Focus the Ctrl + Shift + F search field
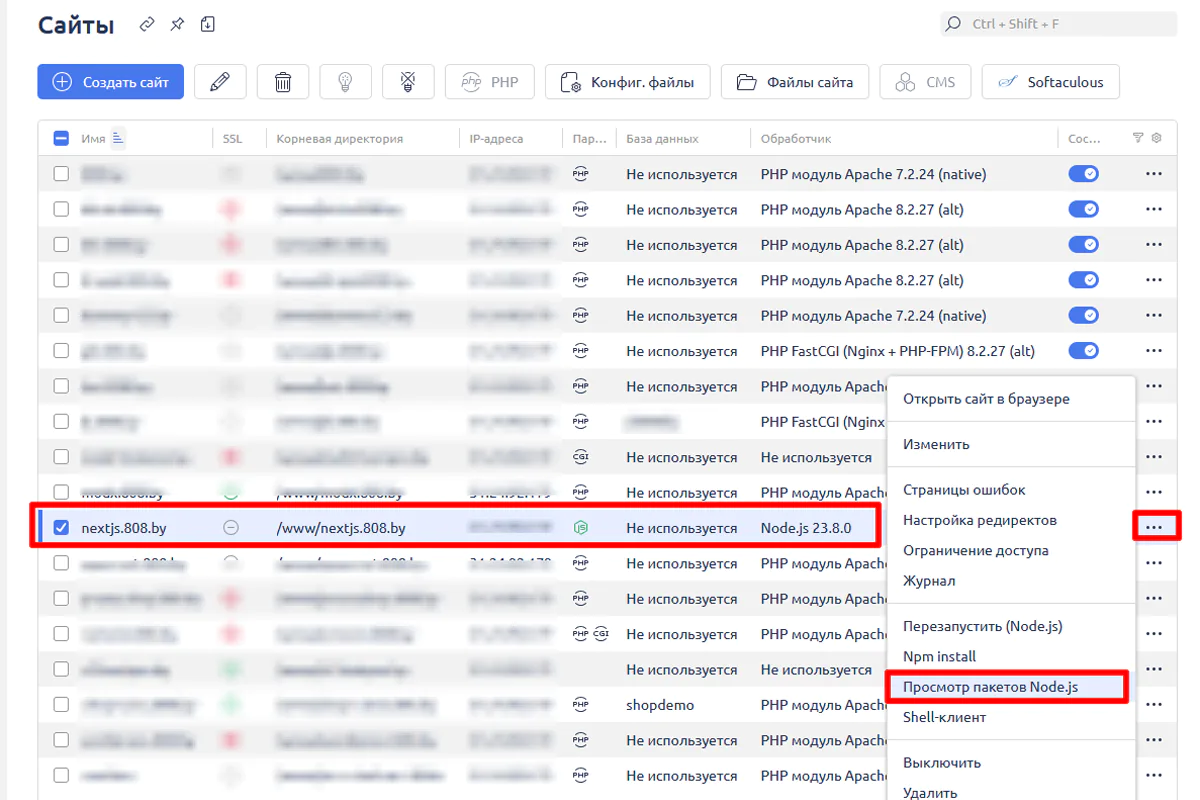 coord(1057,24)
